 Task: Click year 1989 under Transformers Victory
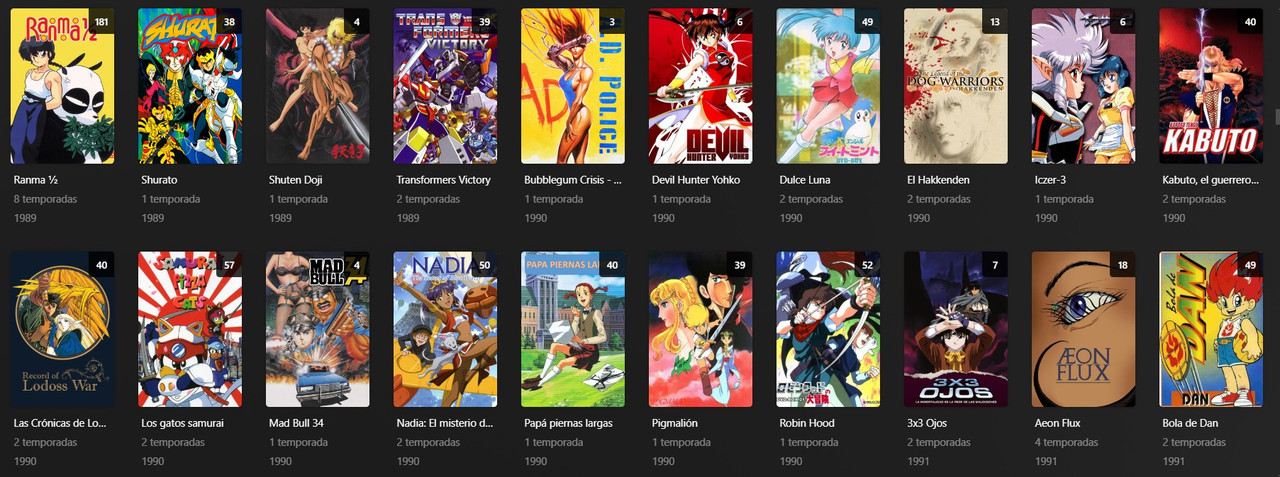coord(408,218)
